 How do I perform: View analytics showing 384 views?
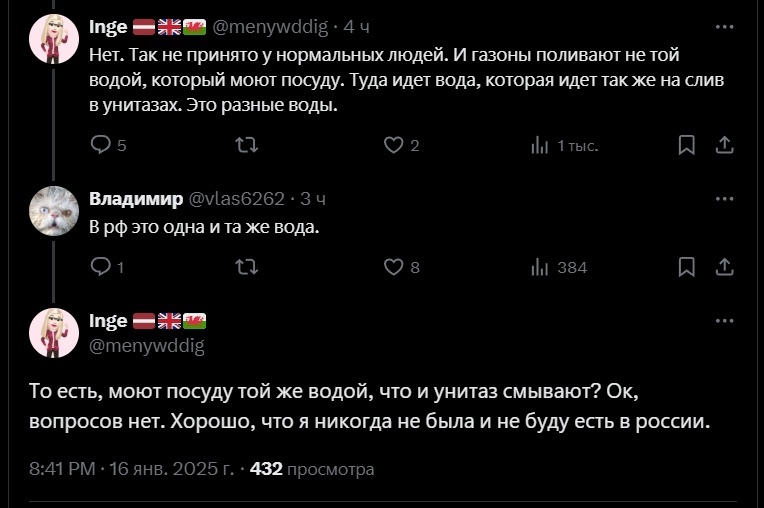pos(540,267)
